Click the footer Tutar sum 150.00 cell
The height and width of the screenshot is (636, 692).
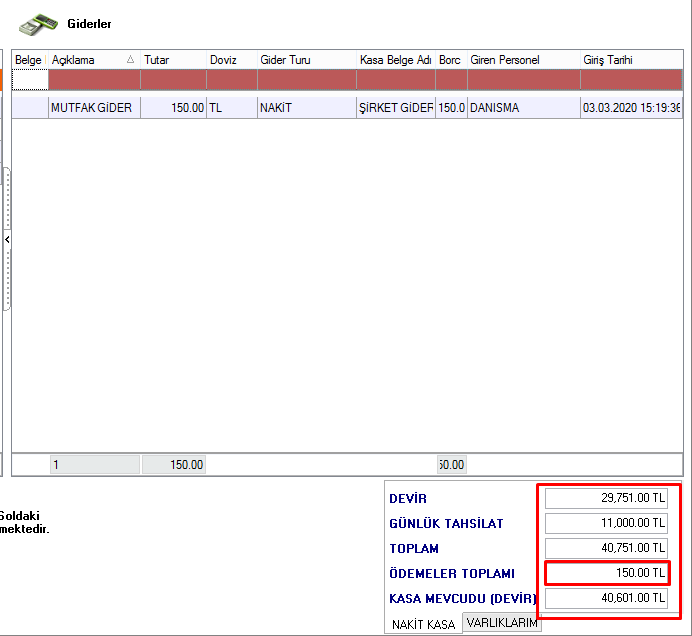(x=174, y=465)
